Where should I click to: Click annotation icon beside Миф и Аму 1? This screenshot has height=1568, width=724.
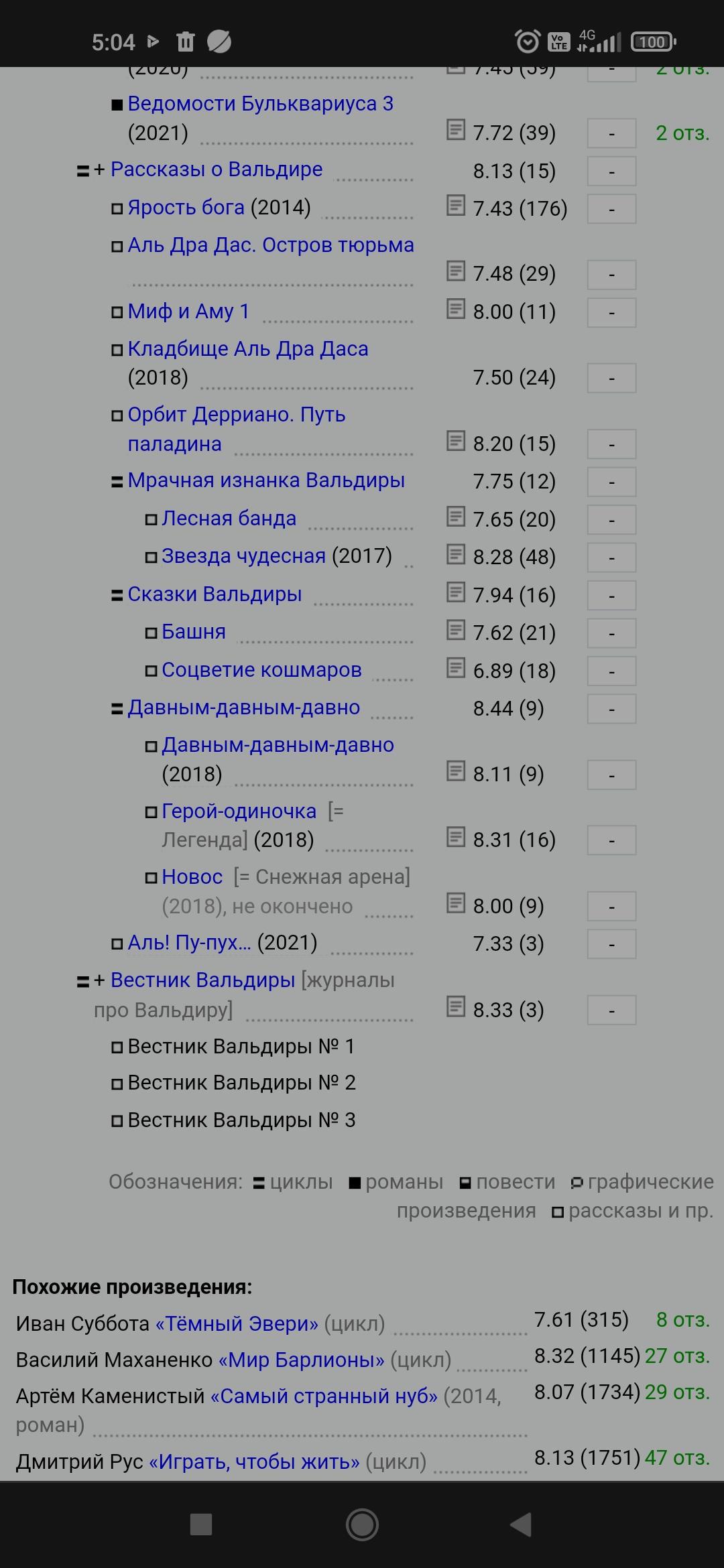coord(456,309)
